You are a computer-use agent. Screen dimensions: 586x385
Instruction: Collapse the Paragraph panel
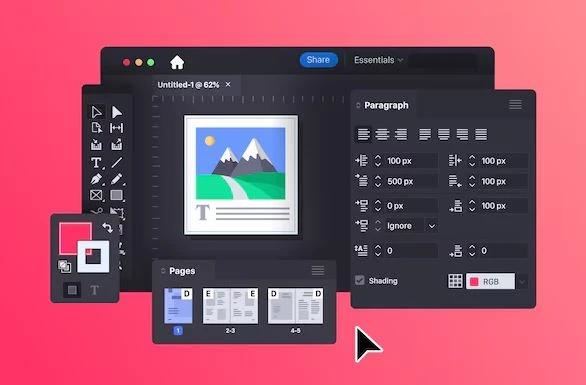pyautogui.click(x=358, y=105)
